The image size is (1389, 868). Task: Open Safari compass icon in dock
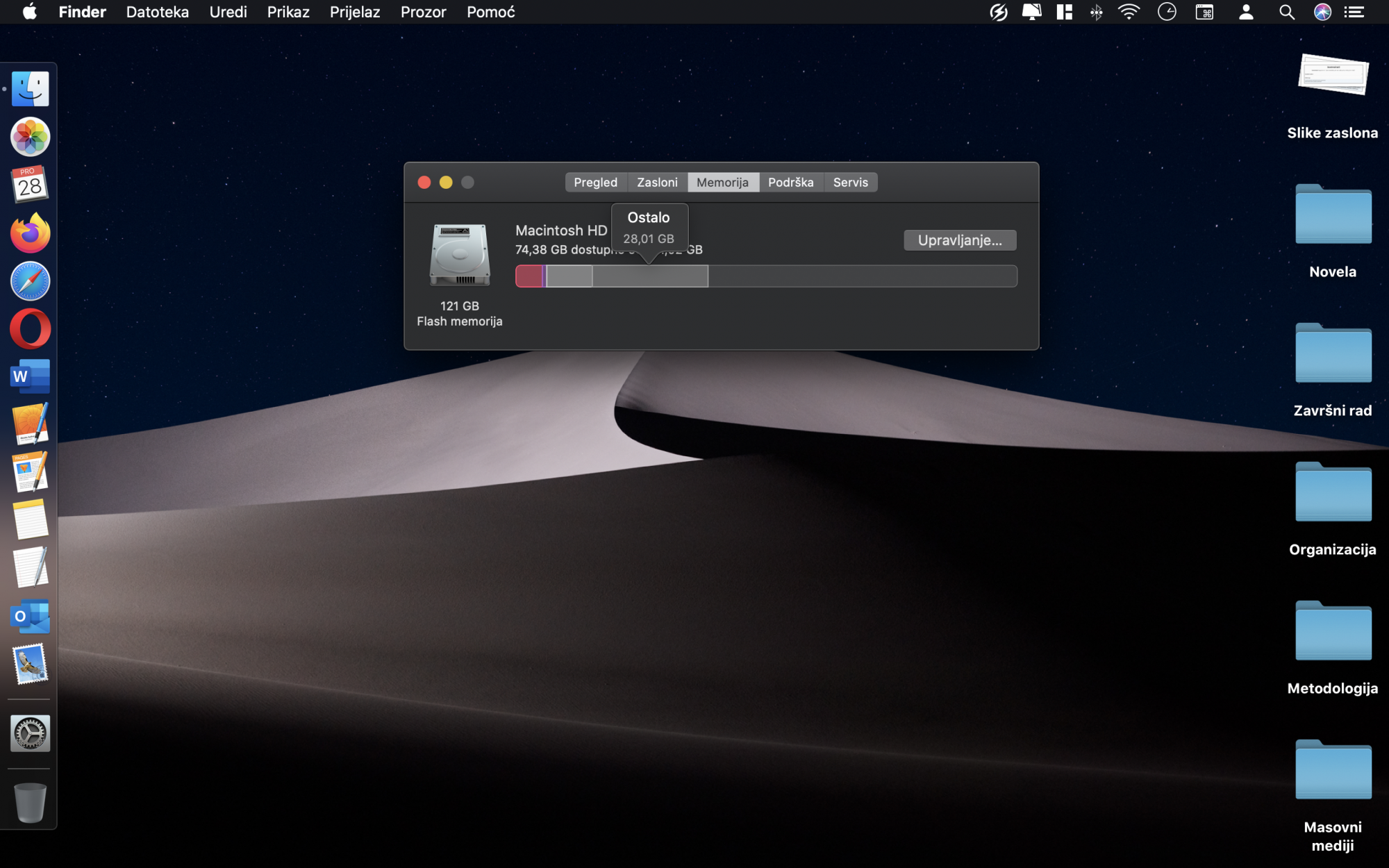pos(30,281)
